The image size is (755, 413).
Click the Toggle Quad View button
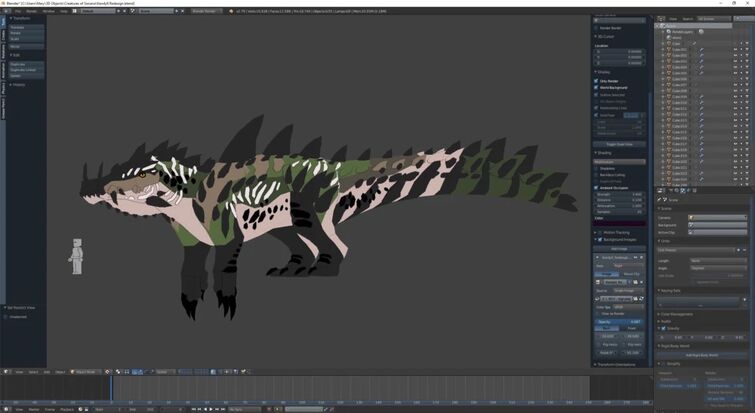[619, 144]
